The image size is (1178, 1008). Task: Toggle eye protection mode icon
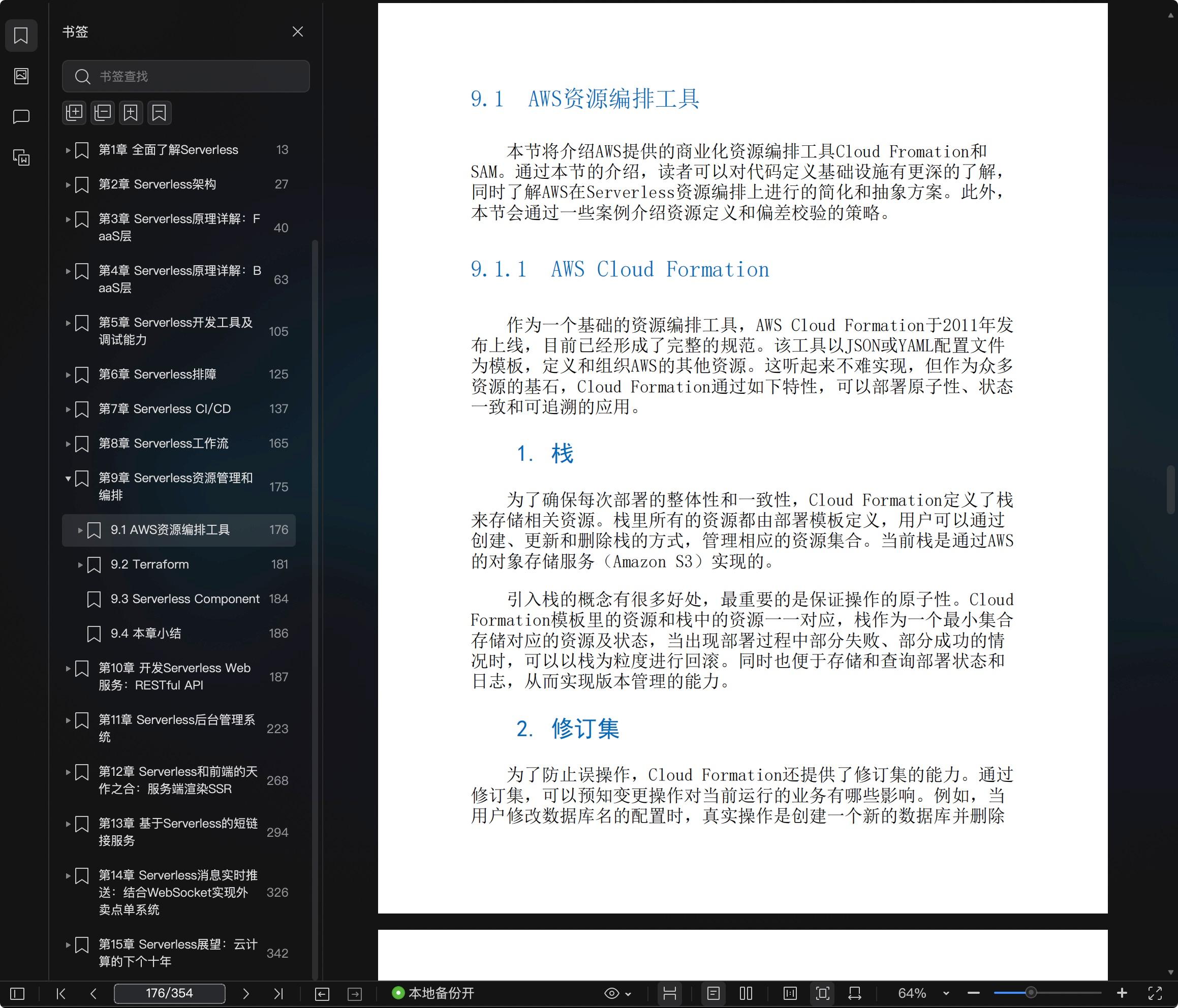[x=611, y=993]
